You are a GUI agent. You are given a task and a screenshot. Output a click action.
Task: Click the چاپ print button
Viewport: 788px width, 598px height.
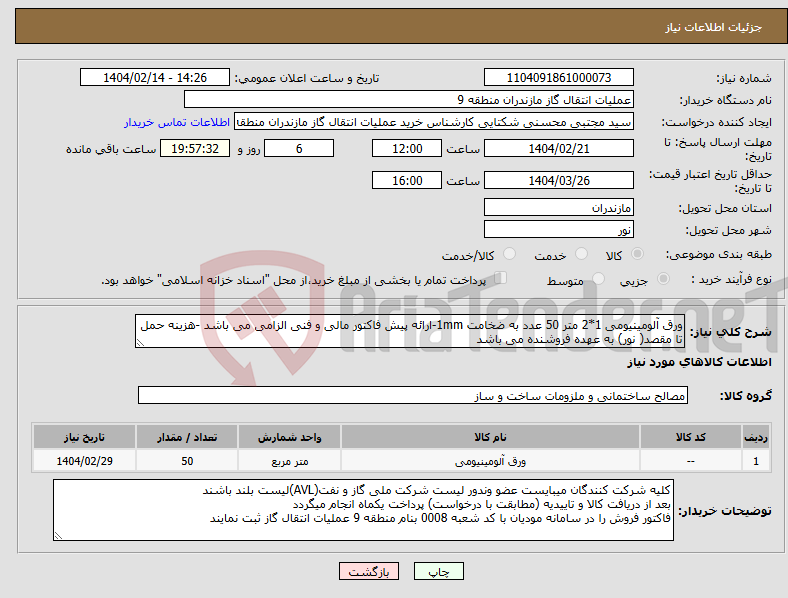[439, 571]
